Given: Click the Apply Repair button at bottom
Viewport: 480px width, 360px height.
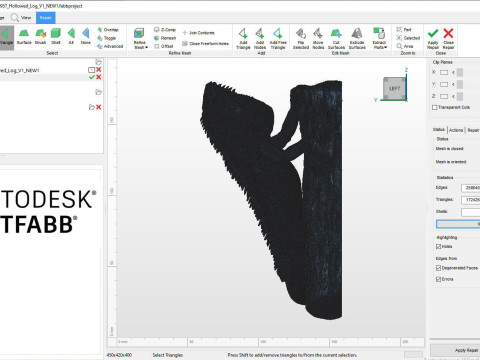Looking at the screenshot, I should tap(466, 350).
